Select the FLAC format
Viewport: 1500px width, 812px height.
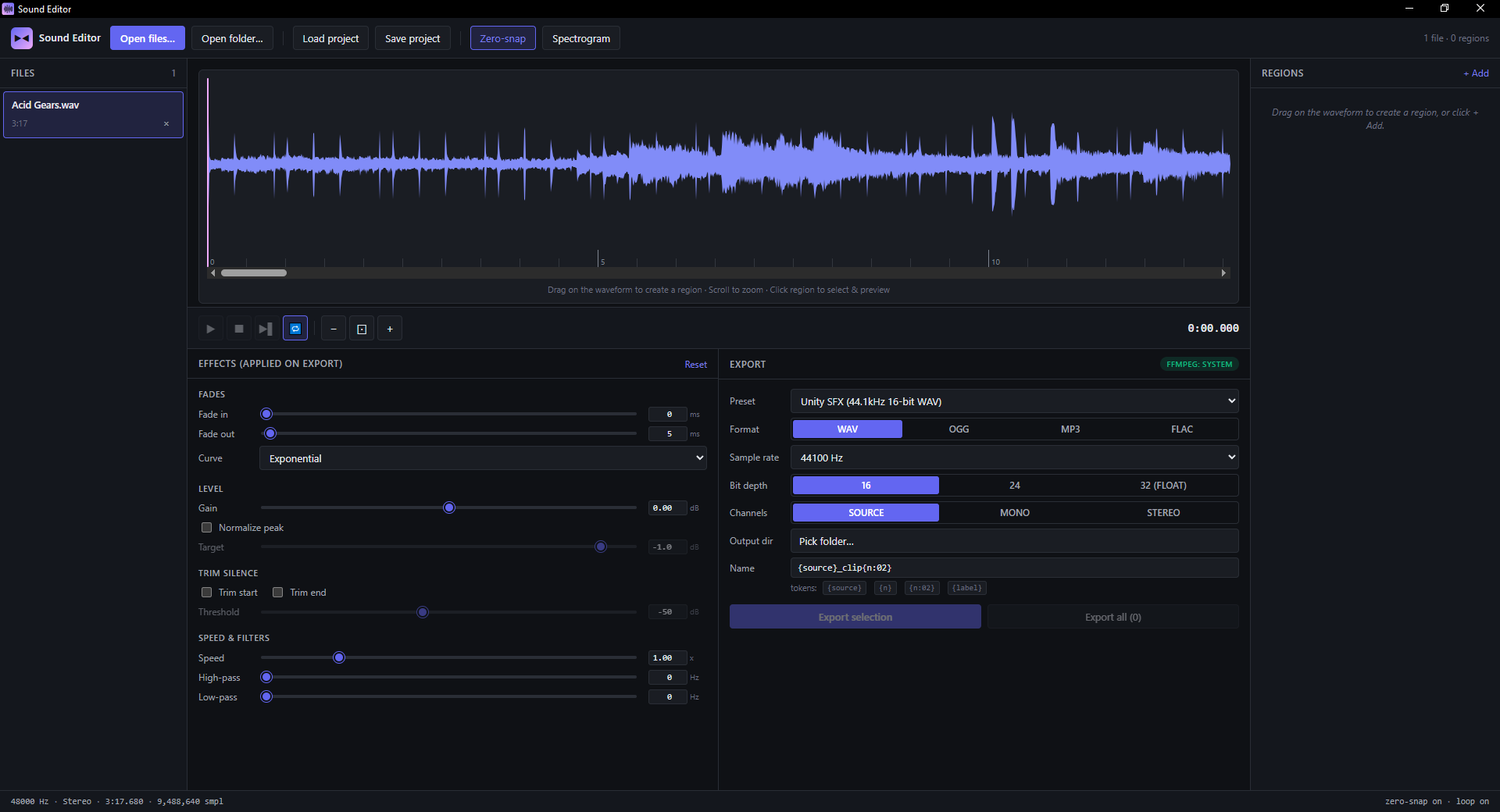[1182, 429]
